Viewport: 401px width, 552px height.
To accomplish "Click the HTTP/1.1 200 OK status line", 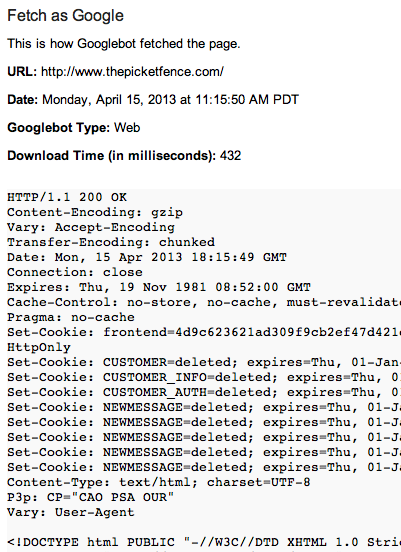I will [67, 197].
